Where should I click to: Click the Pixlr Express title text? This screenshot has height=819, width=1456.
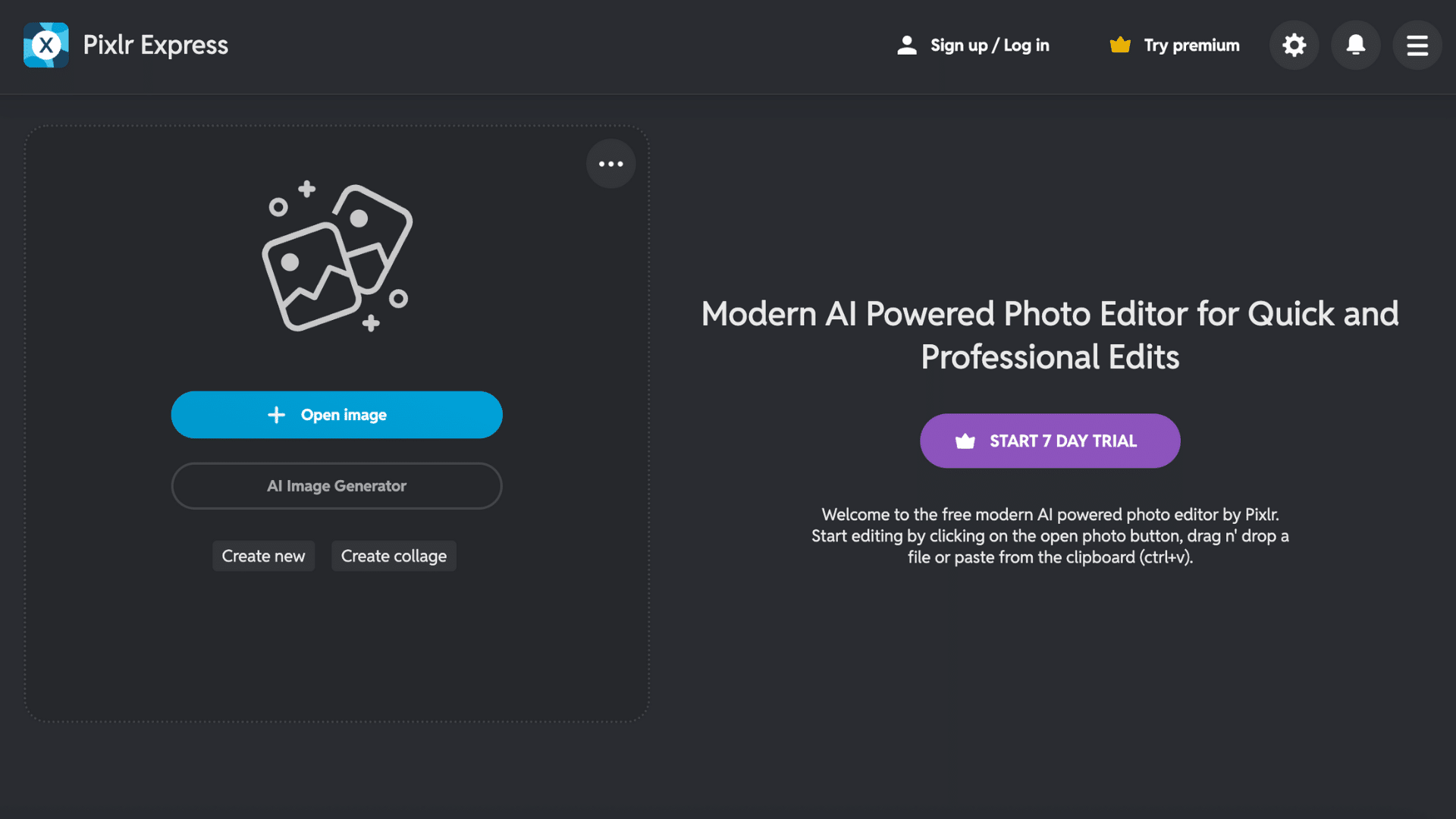[155, 45]
